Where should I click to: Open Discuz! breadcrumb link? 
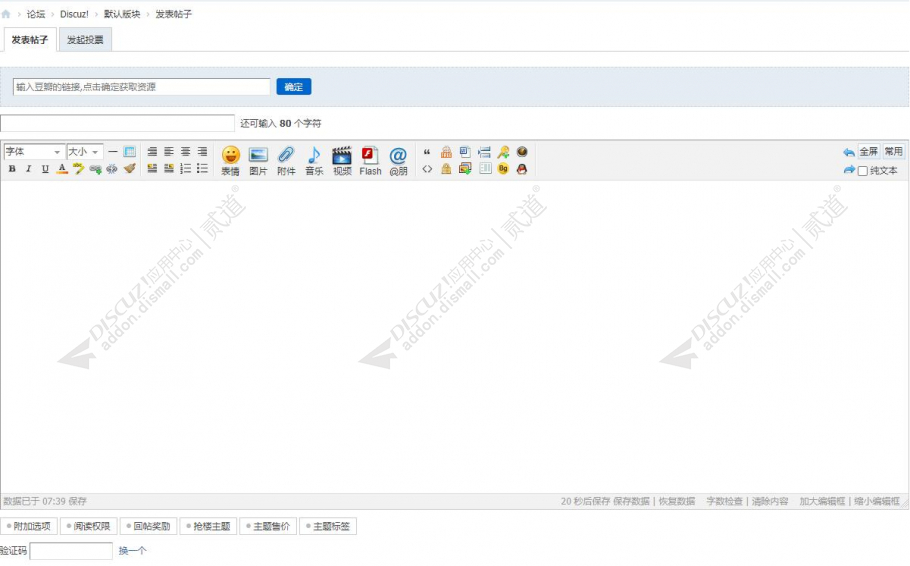click(x=74, y=14)
